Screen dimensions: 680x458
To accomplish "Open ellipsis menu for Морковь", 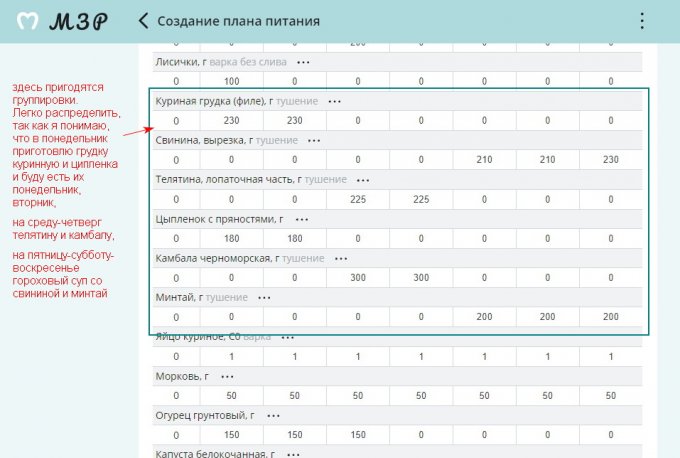I will click(x=227, y=376).
